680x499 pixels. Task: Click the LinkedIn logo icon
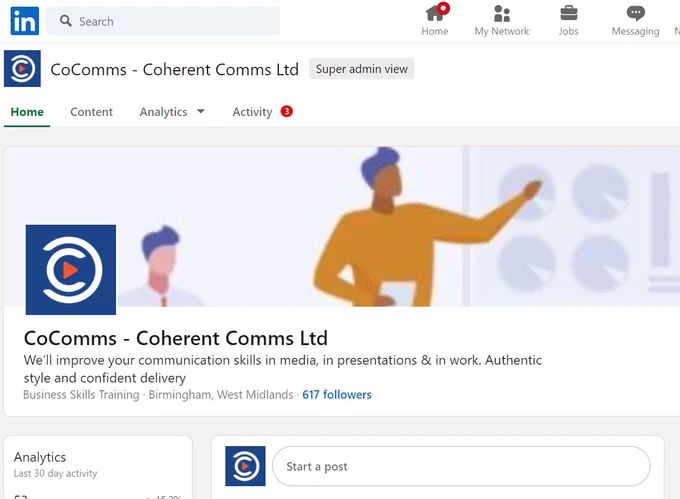tap(25, 21)
